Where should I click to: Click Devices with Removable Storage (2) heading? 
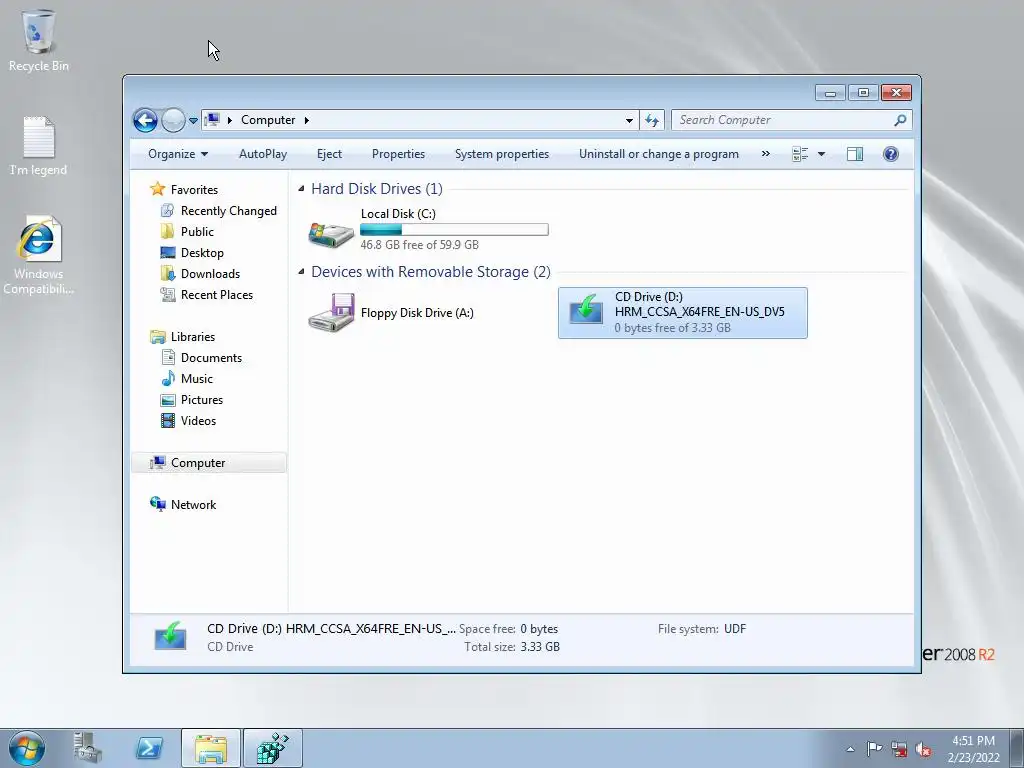click(x=430, y=272)
